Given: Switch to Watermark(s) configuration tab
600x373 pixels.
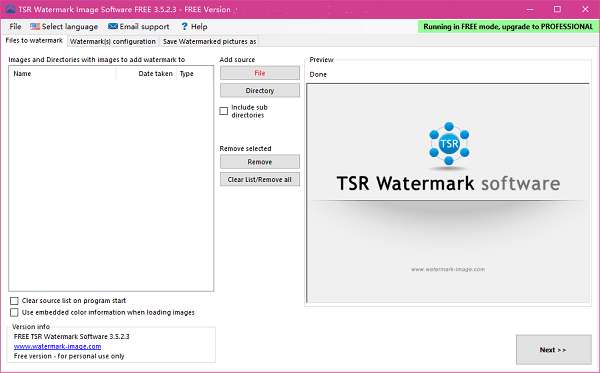Looking at the screenshot, I should [x=112, y=41].
